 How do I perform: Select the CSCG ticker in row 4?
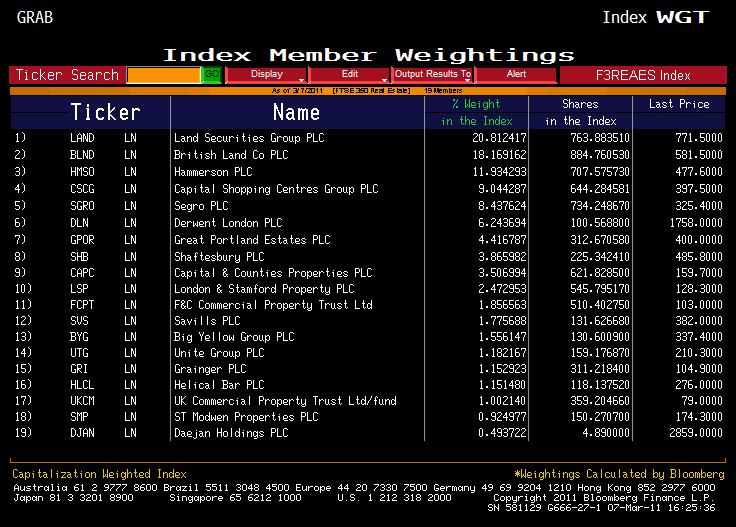[82, 189]
